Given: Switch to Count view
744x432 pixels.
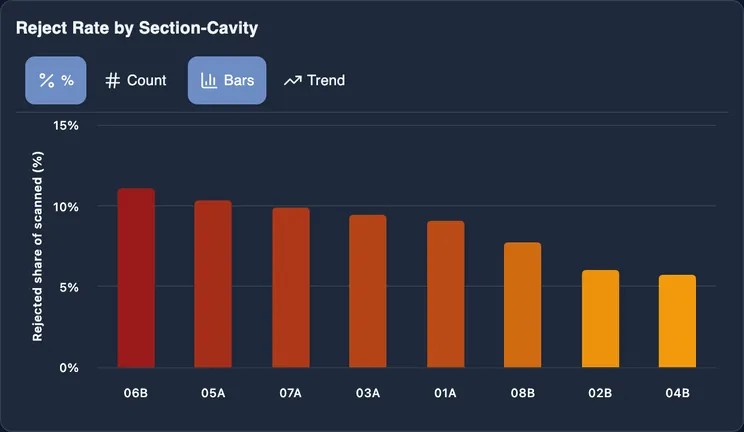Looking at the screenshot, I should pyautogui.click(x=136, y=80).
